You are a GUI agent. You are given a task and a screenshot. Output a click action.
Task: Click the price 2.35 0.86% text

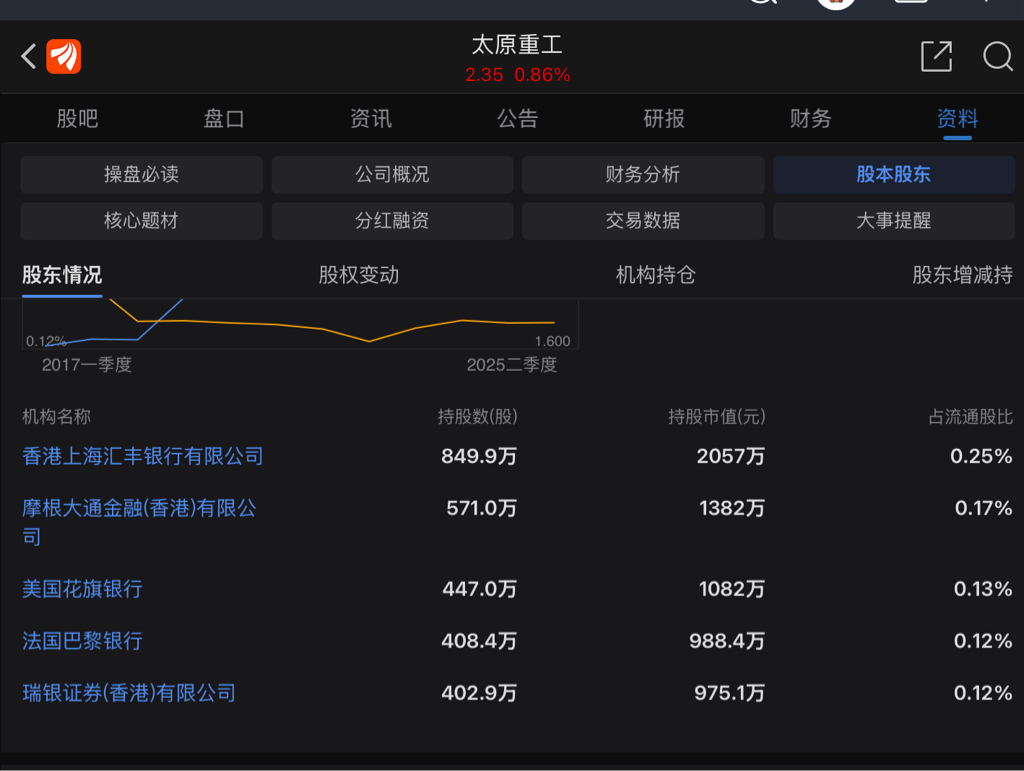pyautogui.click(x=517, y=75)
